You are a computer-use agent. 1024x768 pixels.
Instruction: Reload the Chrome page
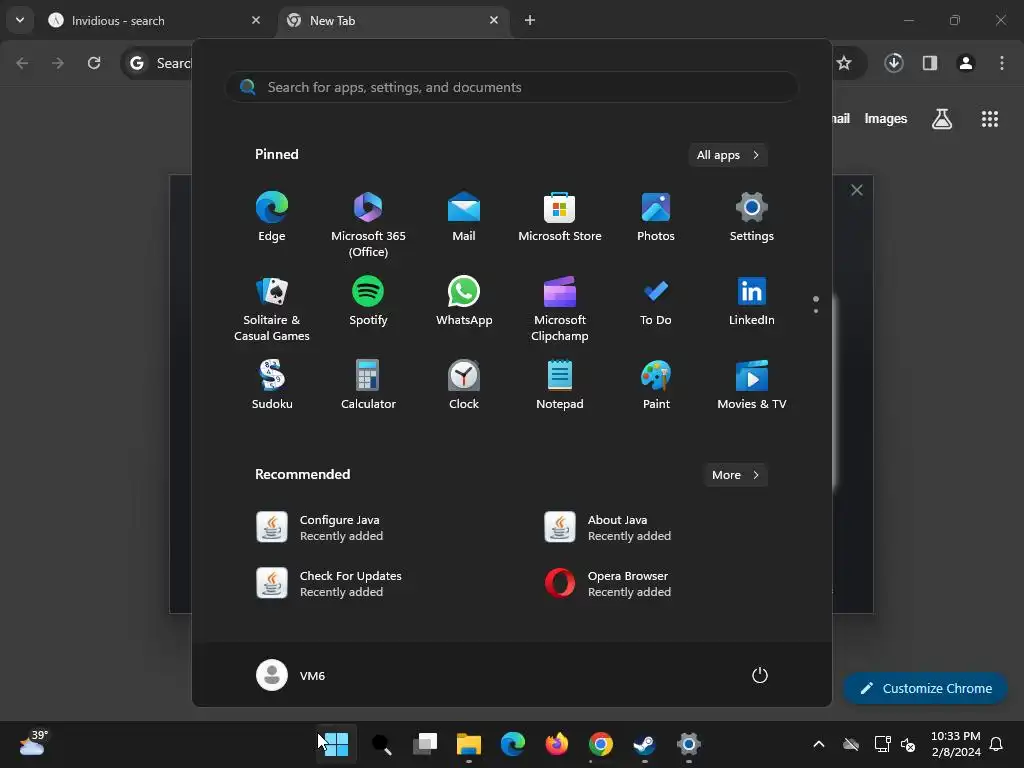94,63
